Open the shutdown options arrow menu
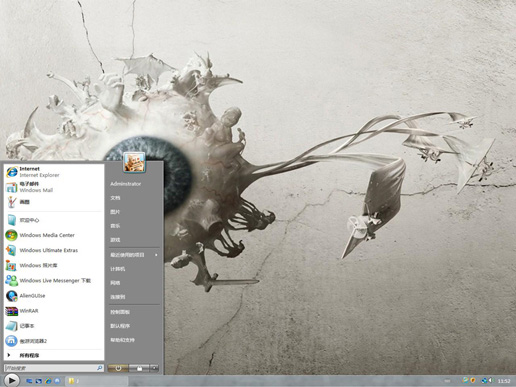The image size is (516, 387). tap(154, 368)
